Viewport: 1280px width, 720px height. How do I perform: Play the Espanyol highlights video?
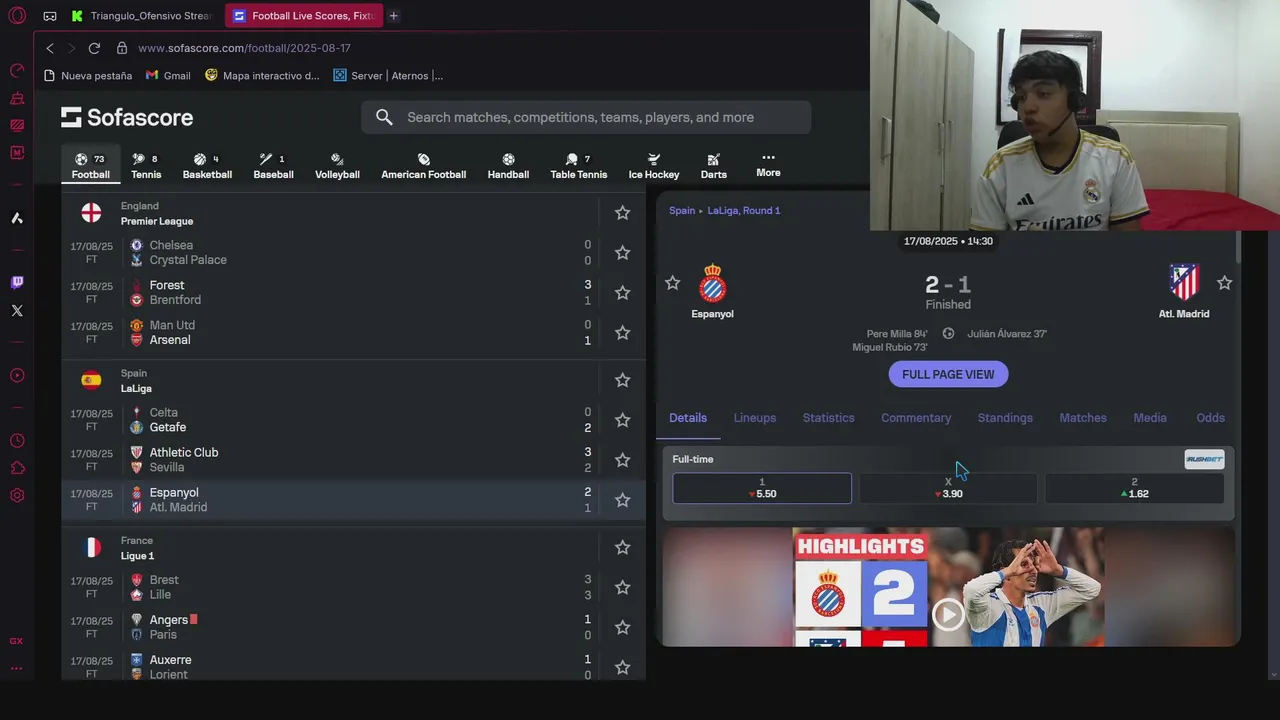coord(947,614)
